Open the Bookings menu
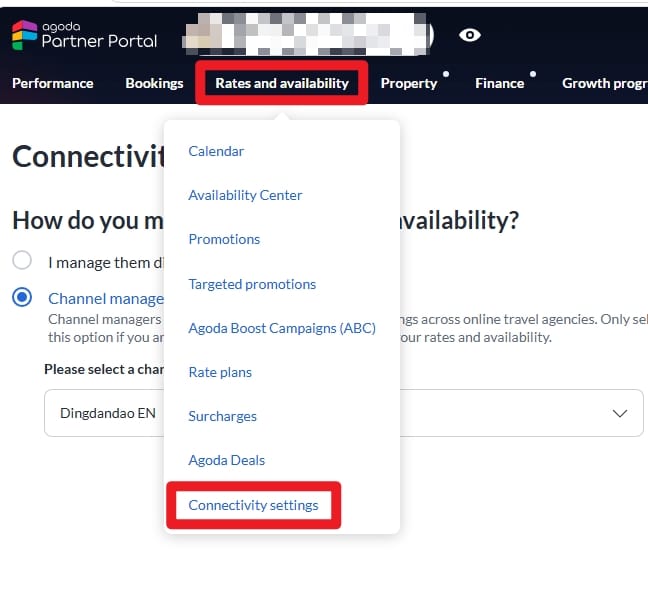The image size is (648, 608). 154,83
